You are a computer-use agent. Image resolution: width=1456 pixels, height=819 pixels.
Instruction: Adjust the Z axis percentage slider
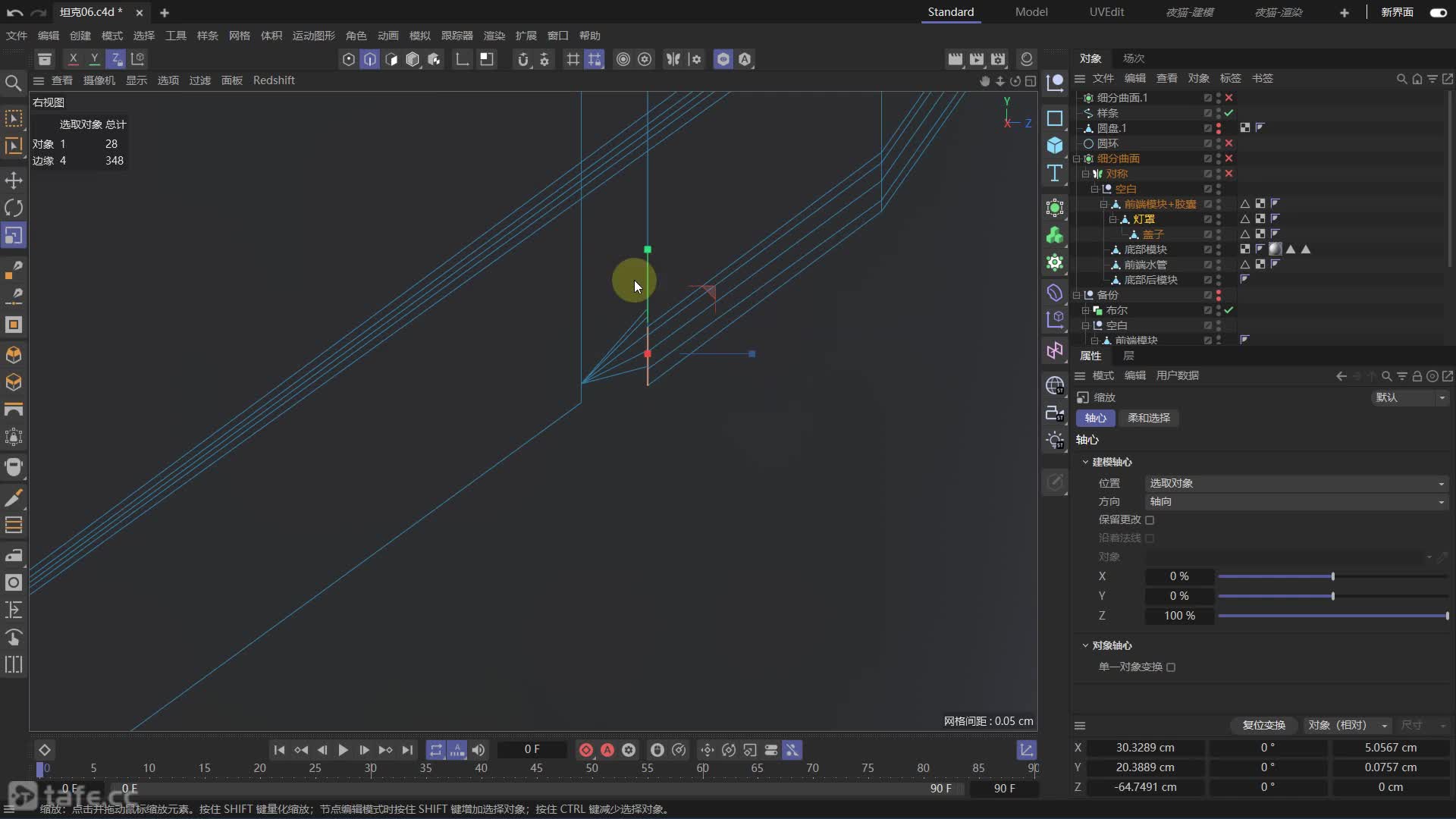[x=1332, y=616]
